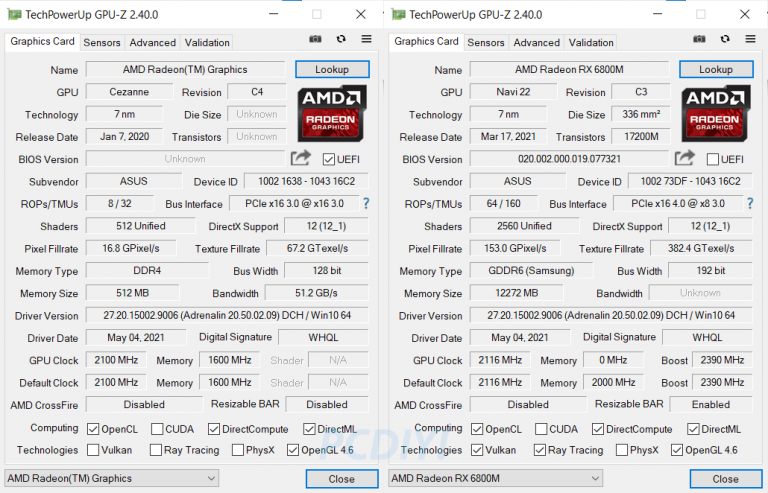
Task: Click AMD Radeon logo in RX 6800M window
Action: coord(716,114)
